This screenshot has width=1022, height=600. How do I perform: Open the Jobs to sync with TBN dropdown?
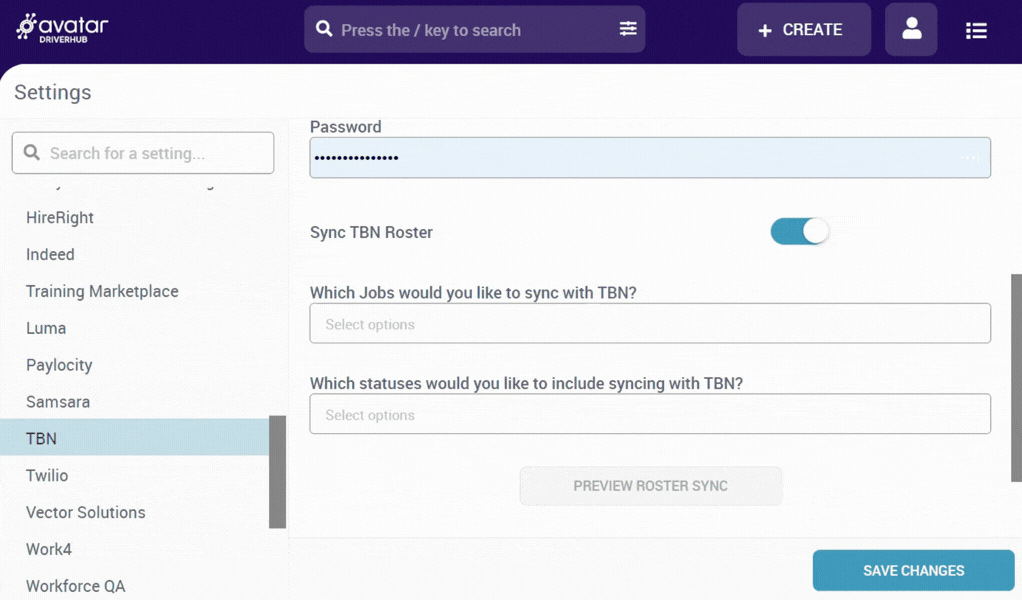pos(650,323)
